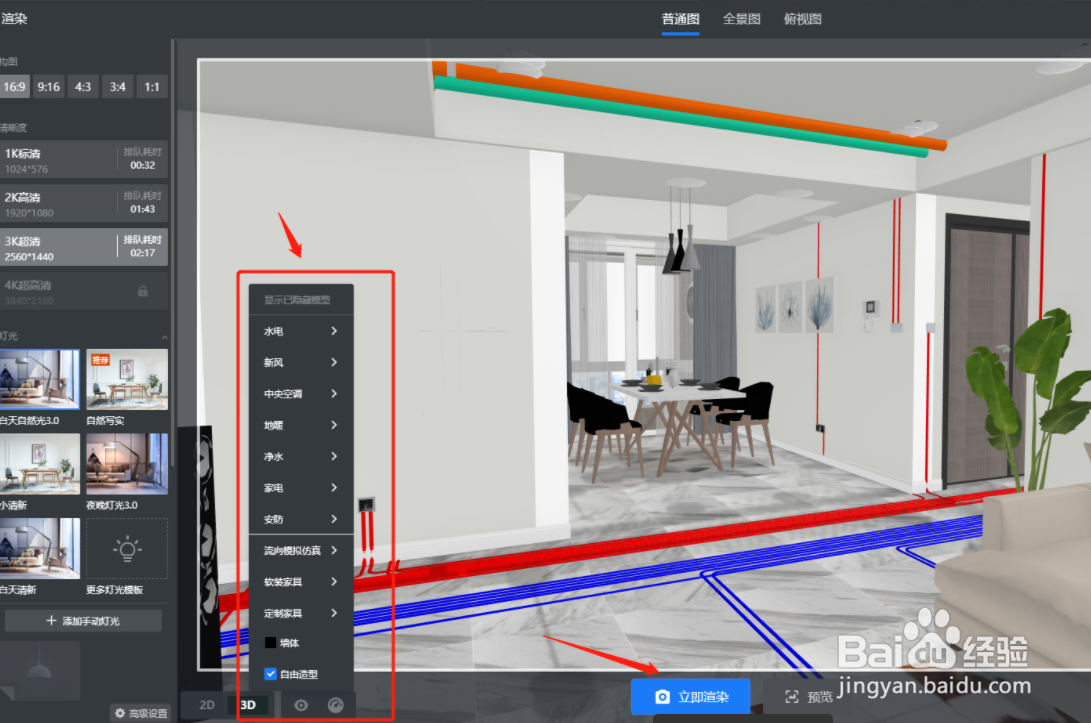
Task: Select the 4:3 aspect ratio
Action: 83,87
